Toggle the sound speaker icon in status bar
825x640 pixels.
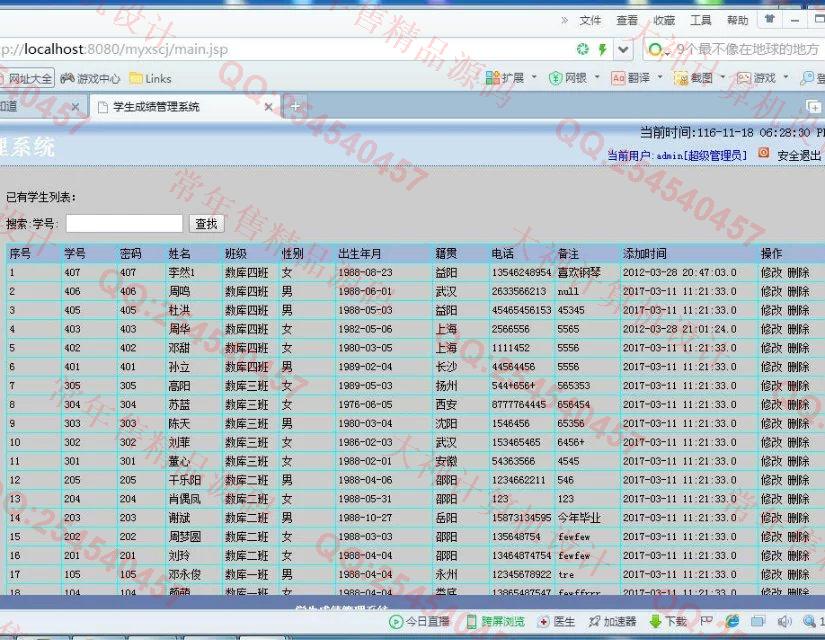(x=784, y=622)
